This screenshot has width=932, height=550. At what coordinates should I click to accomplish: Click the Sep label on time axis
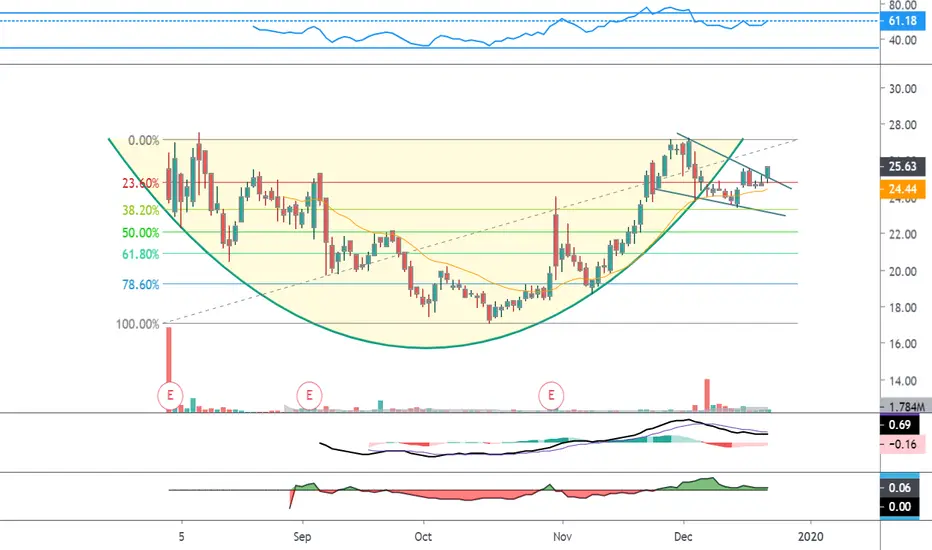[x=302, y=536]
